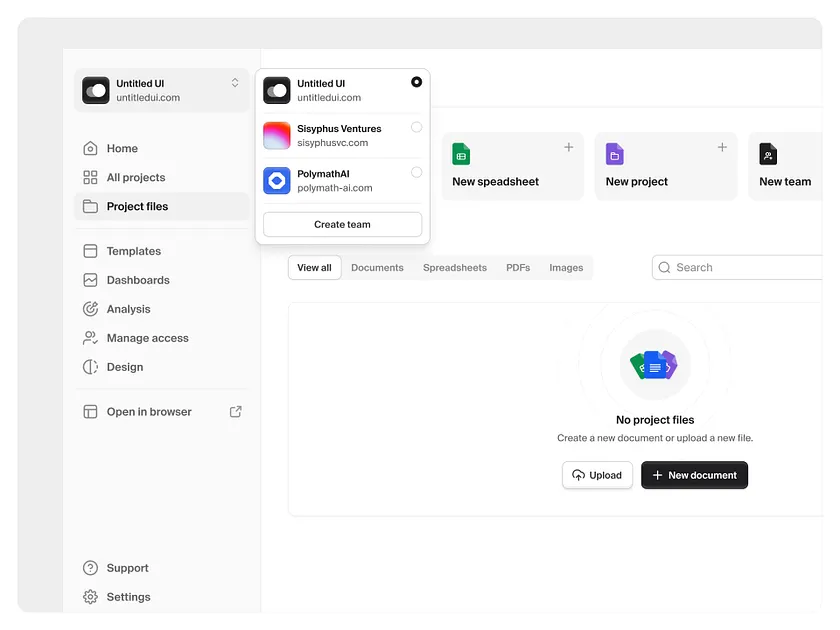Click the Project files folder icon
Image resolution: width=840 pixels, height=630 pixels.
[x=90, y=206]
